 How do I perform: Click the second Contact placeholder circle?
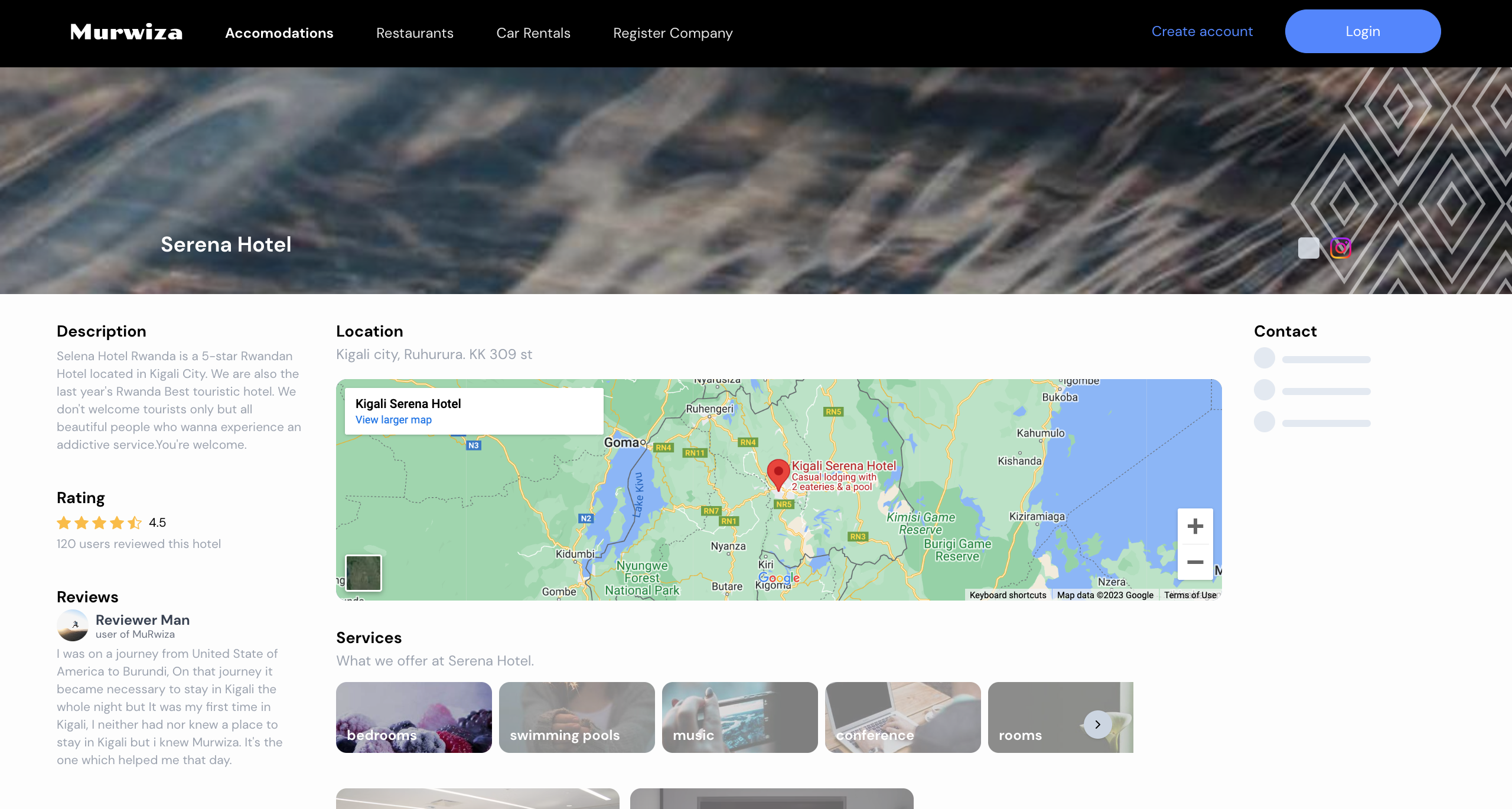1265,390
